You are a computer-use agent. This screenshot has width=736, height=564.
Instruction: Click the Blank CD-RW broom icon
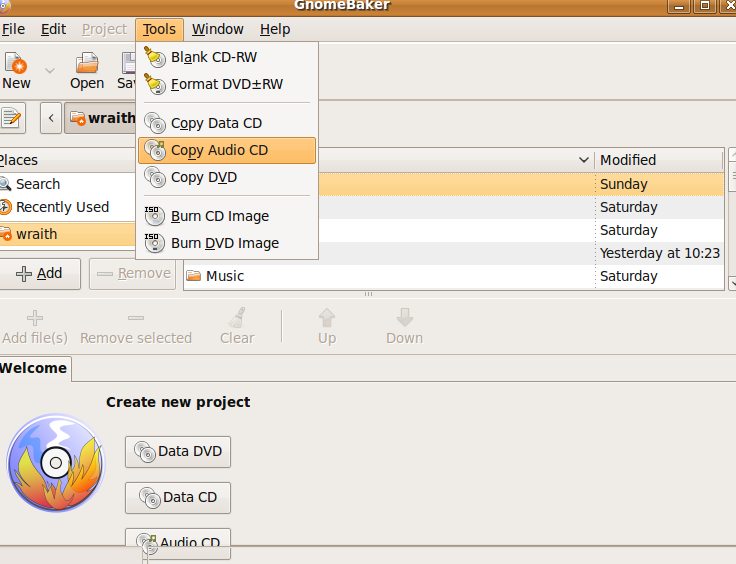[x=154, y=57]
